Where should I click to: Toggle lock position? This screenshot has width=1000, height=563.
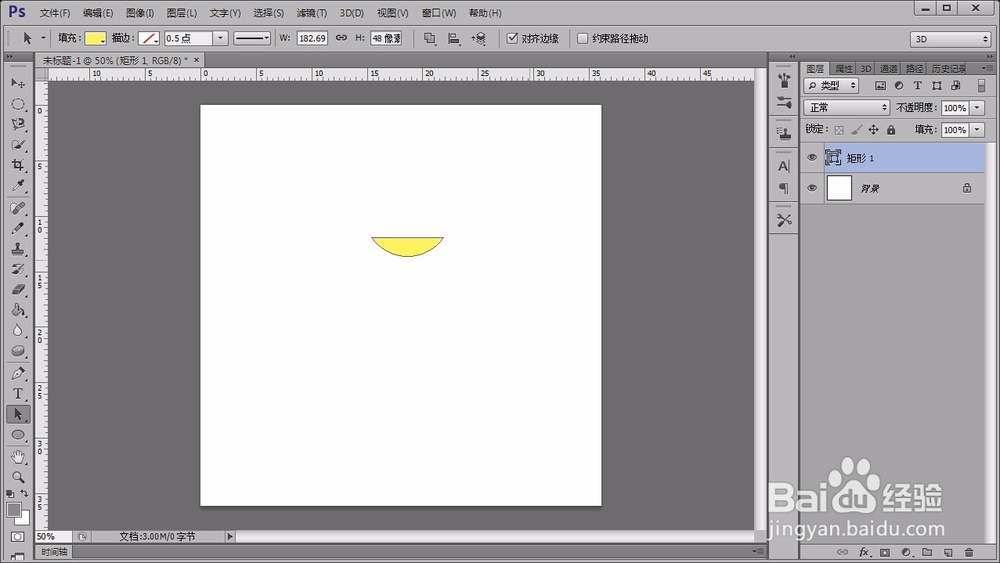pyautogui.click(x=874, y=130)
